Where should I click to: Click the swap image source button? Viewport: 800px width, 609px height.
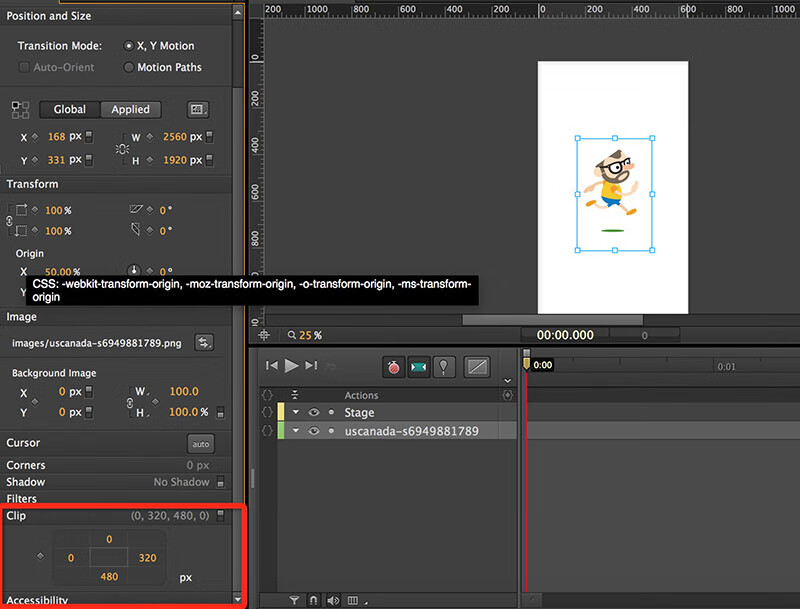pos(204,342)
